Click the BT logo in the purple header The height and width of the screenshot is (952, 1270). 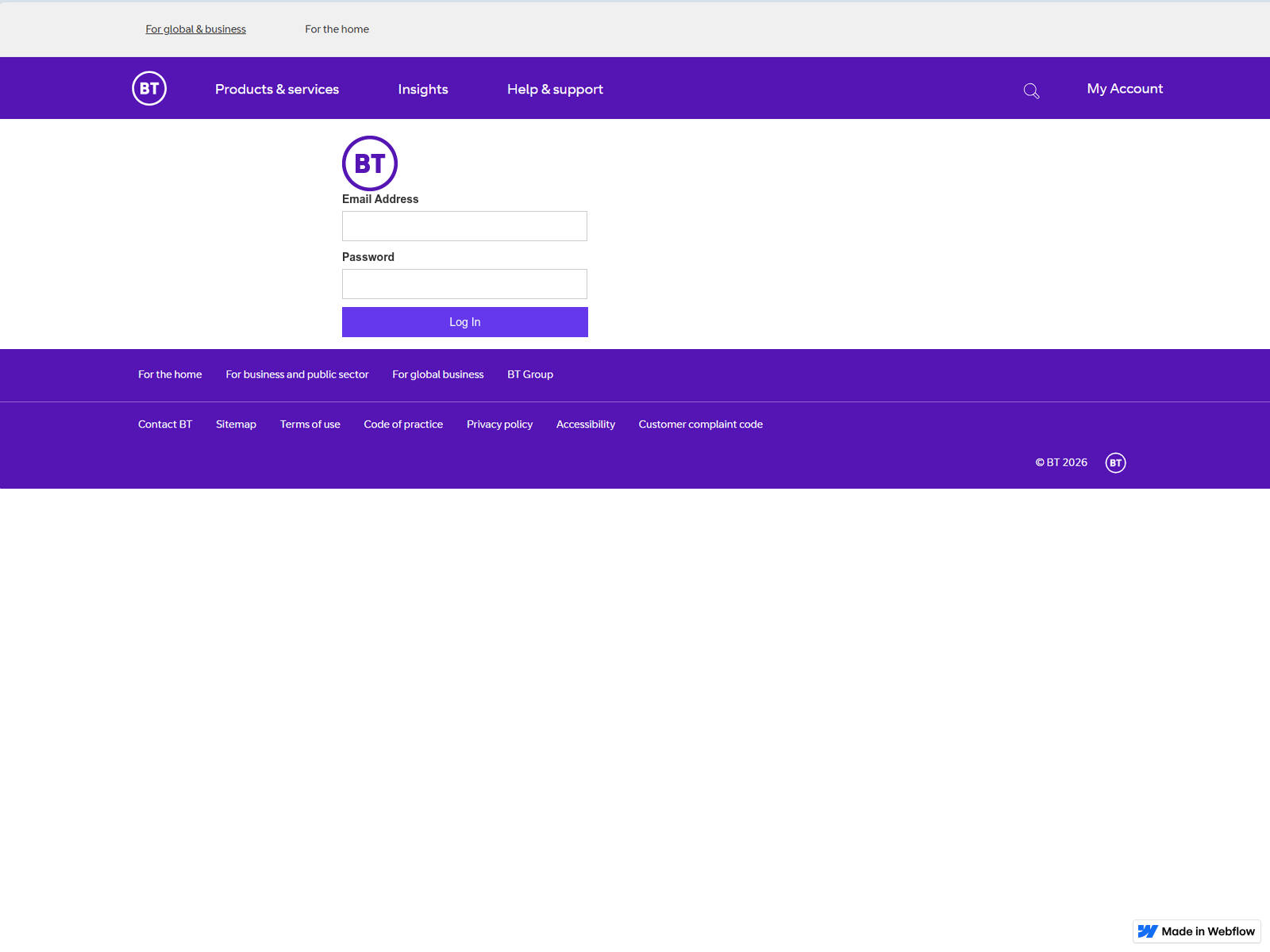tap(149, 88)
